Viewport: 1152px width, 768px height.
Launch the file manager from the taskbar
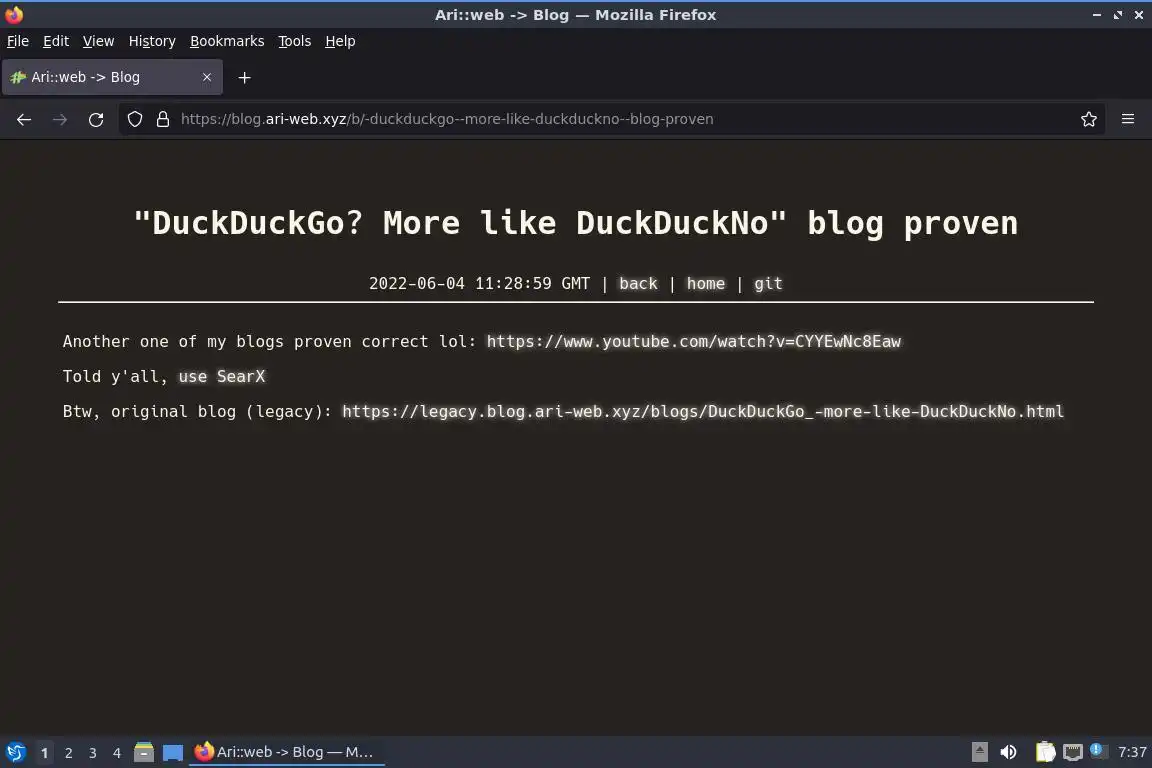[144, 752]
